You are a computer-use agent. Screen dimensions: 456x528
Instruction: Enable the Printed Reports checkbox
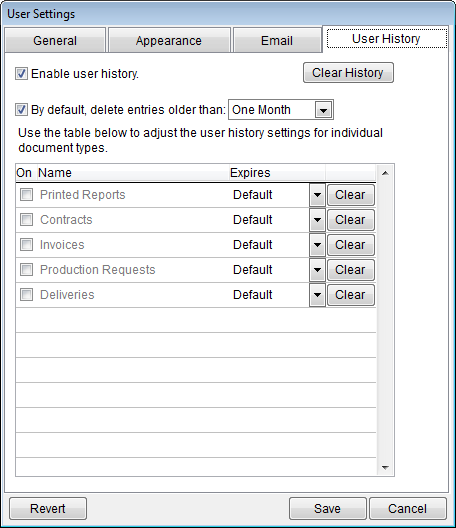(x=26, y=195)
